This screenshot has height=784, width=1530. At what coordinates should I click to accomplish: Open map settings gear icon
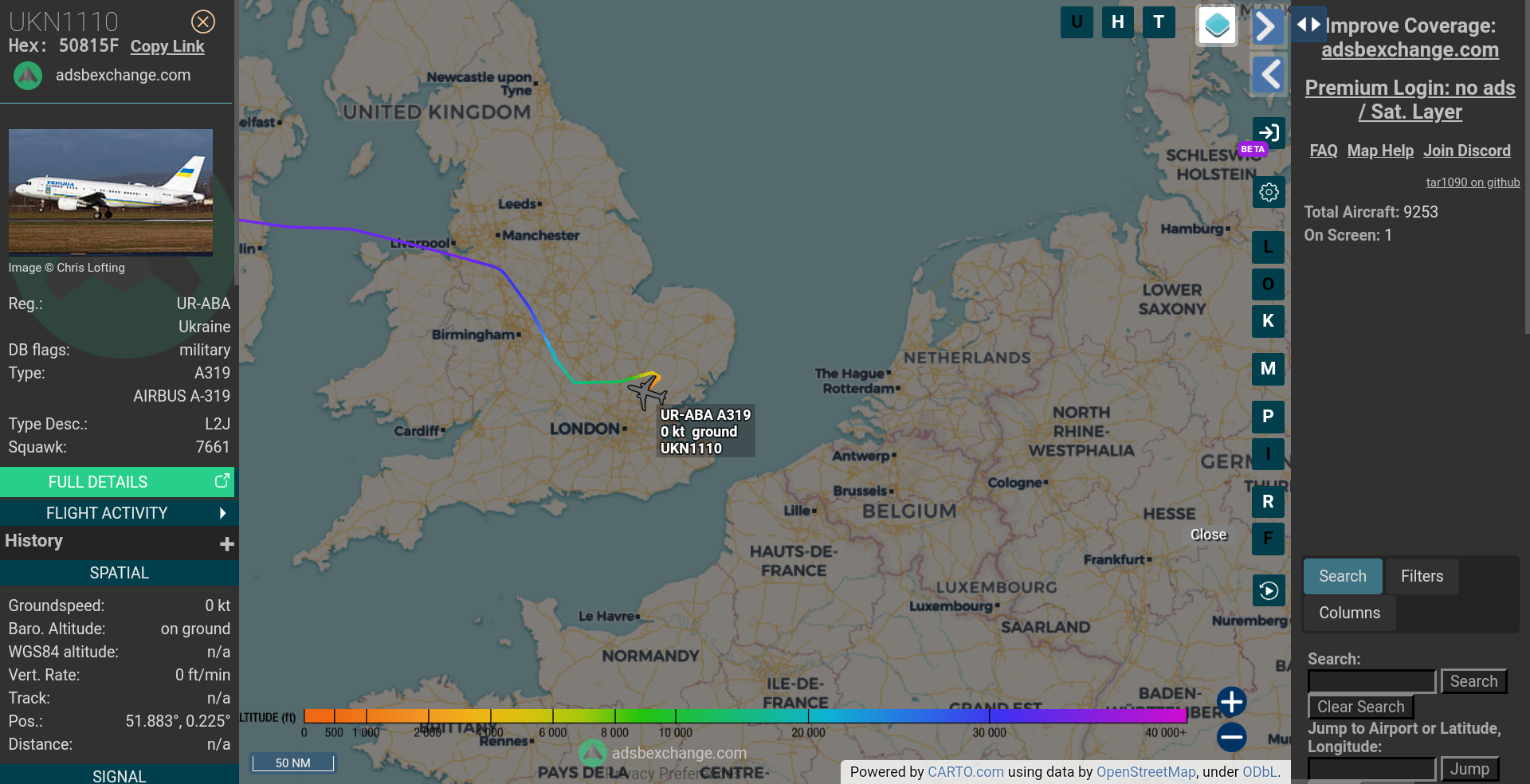[1269, 192]
